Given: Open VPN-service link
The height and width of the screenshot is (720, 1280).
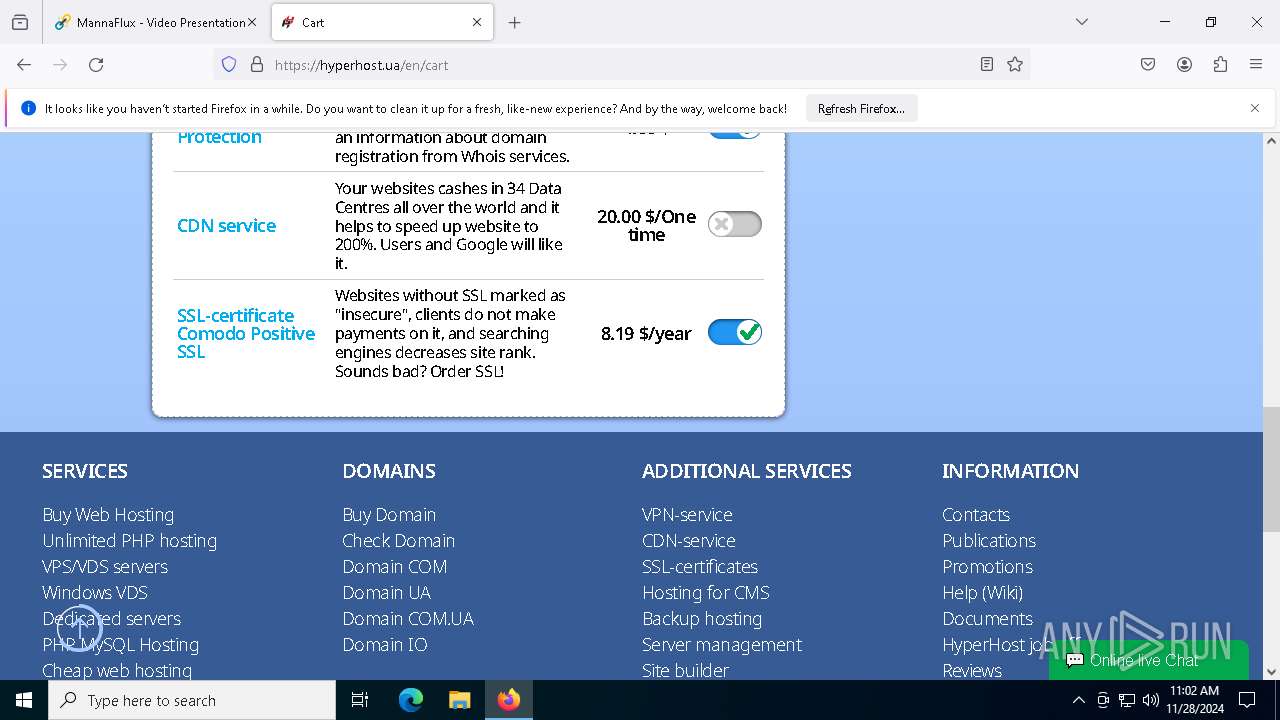Looking at the screenshot, I should tap(687, 514).
